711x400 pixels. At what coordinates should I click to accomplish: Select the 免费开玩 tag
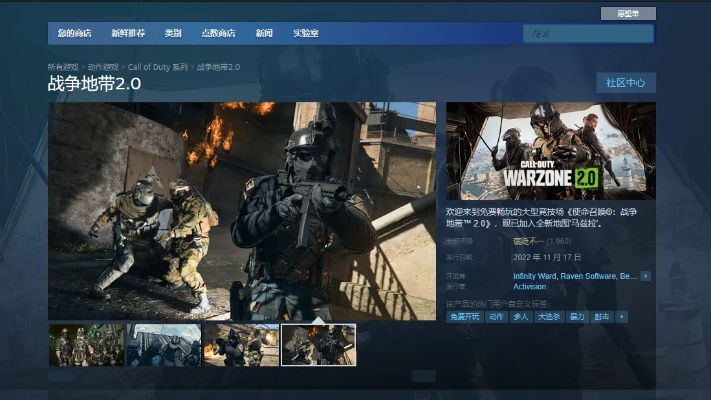464,316
